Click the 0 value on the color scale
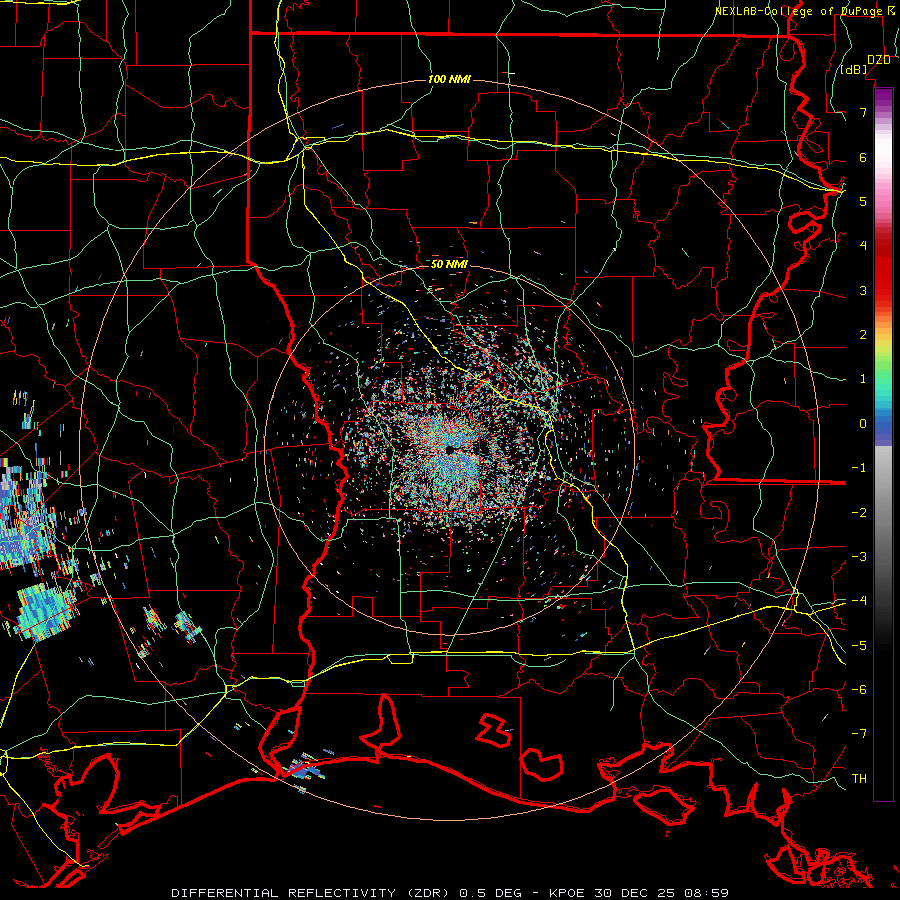This screenshot has height=900, width=900. (x=863, y=424)
